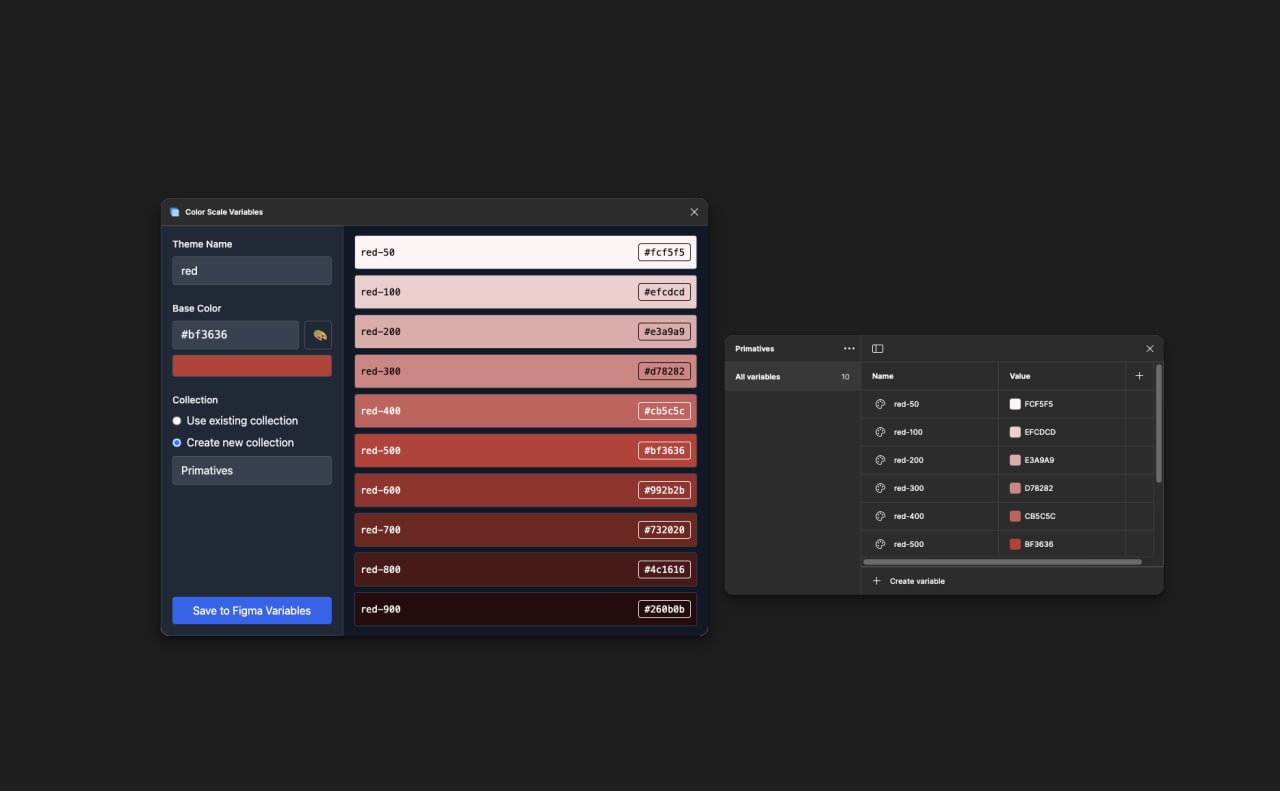Screen dimensions: 1280x791
Task: Click the Save to Figma Variables button
Action: 251,611
